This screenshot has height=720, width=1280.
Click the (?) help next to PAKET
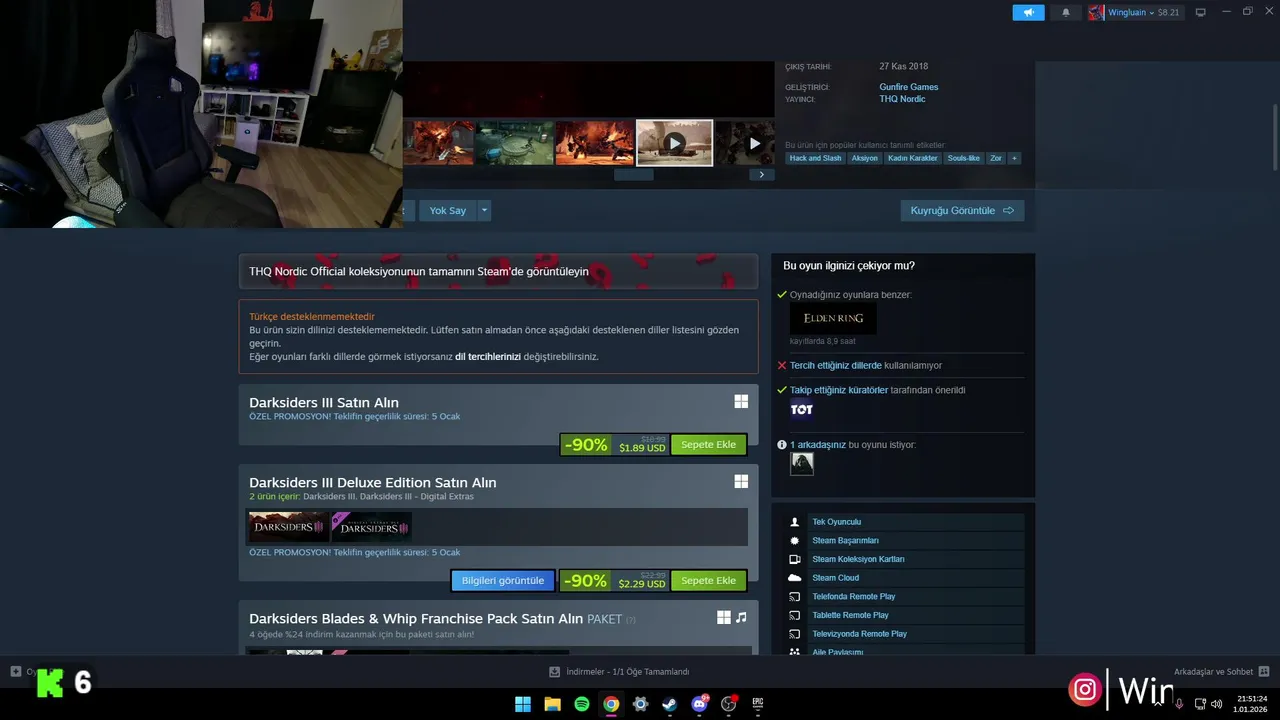pyautogui.click(x=630, y=620)
